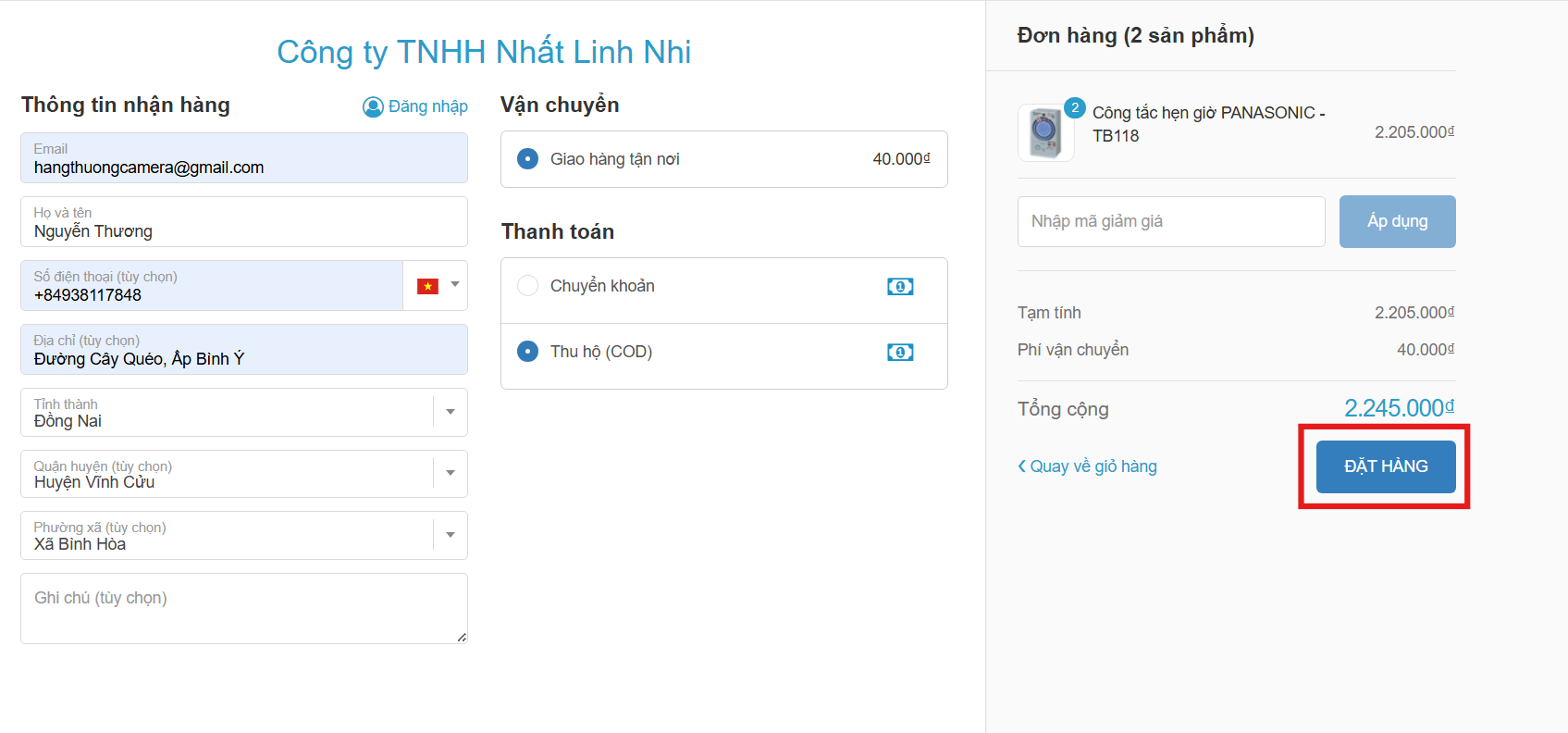This screenshot has height=733, width=1568.
Task: Click the Vietnam flag country selector
Action: pos(427,286)
